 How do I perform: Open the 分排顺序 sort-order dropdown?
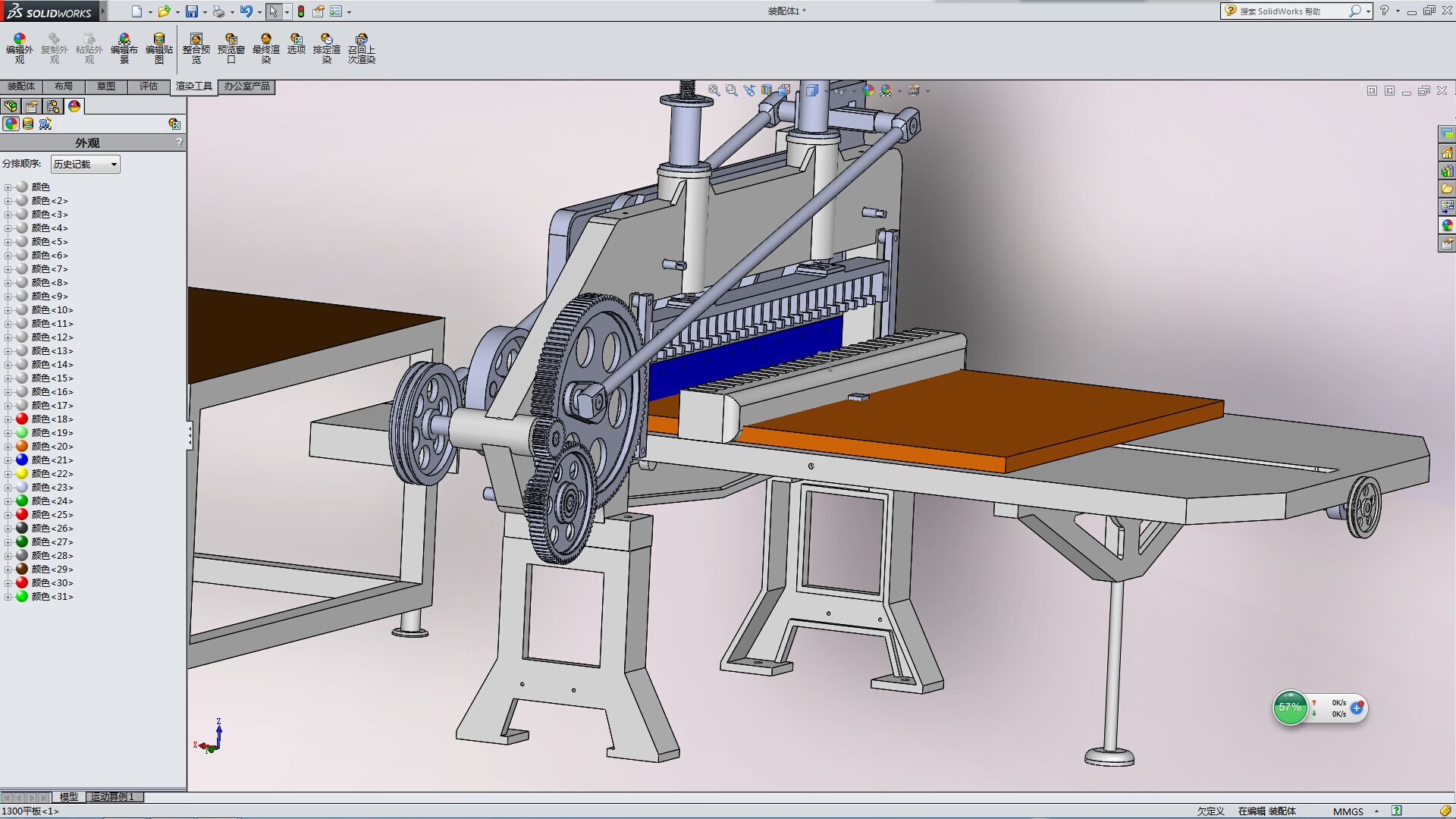pos(84,164)
